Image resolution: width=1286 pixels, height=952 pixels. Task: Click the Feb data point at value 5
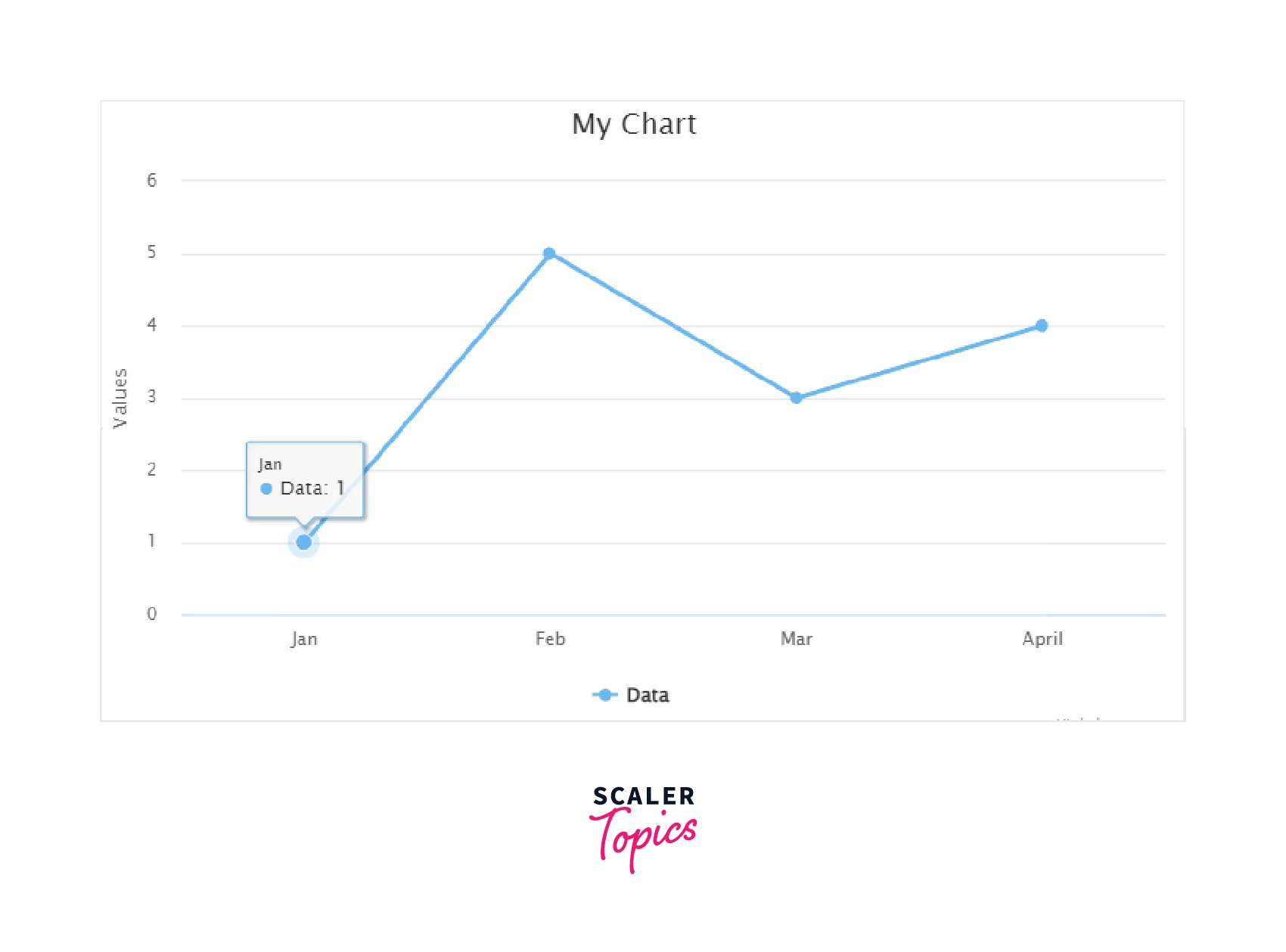point(549,254)
